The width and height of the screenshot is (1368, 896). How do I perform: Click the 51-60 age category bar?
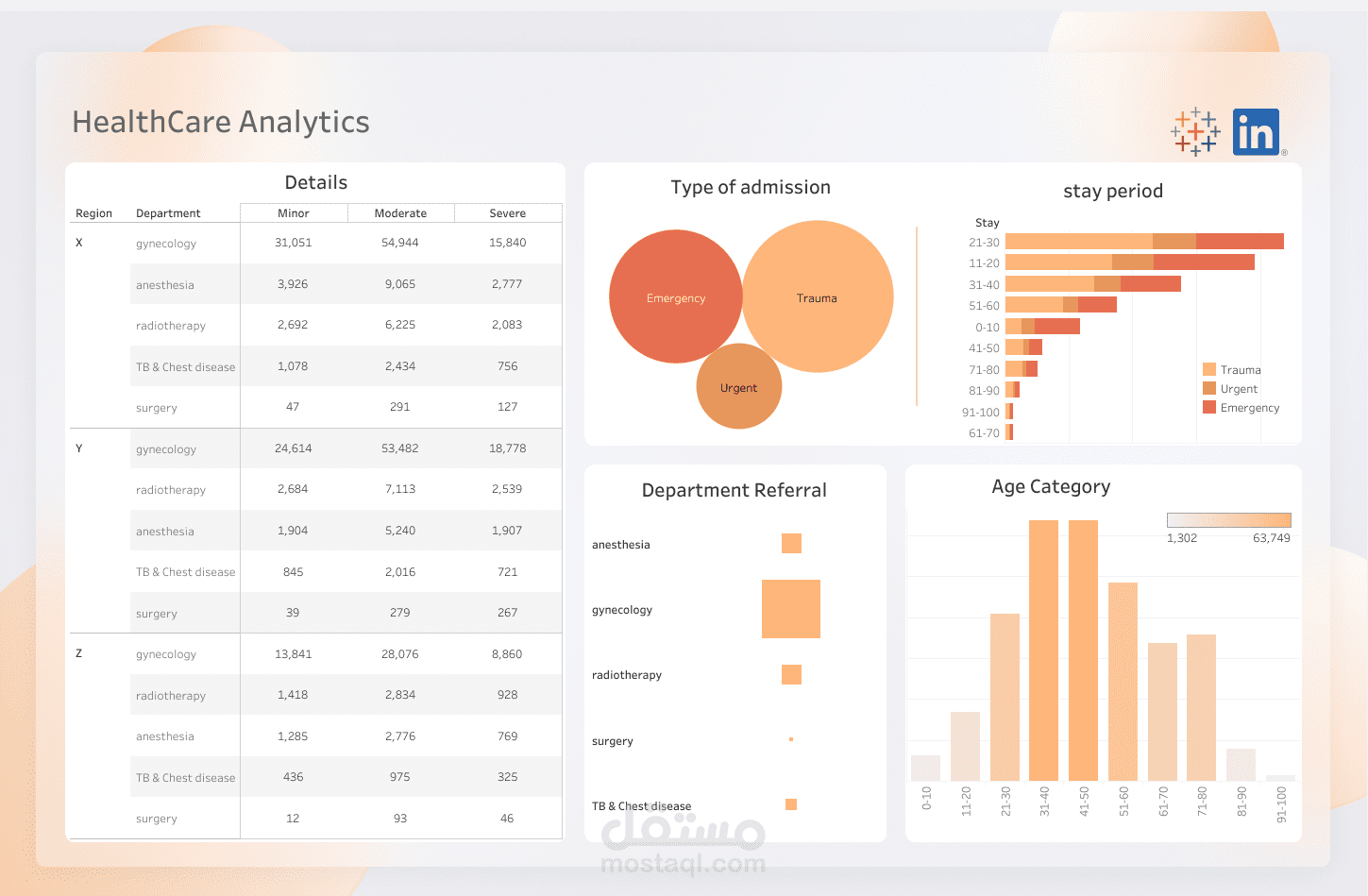1123,682
